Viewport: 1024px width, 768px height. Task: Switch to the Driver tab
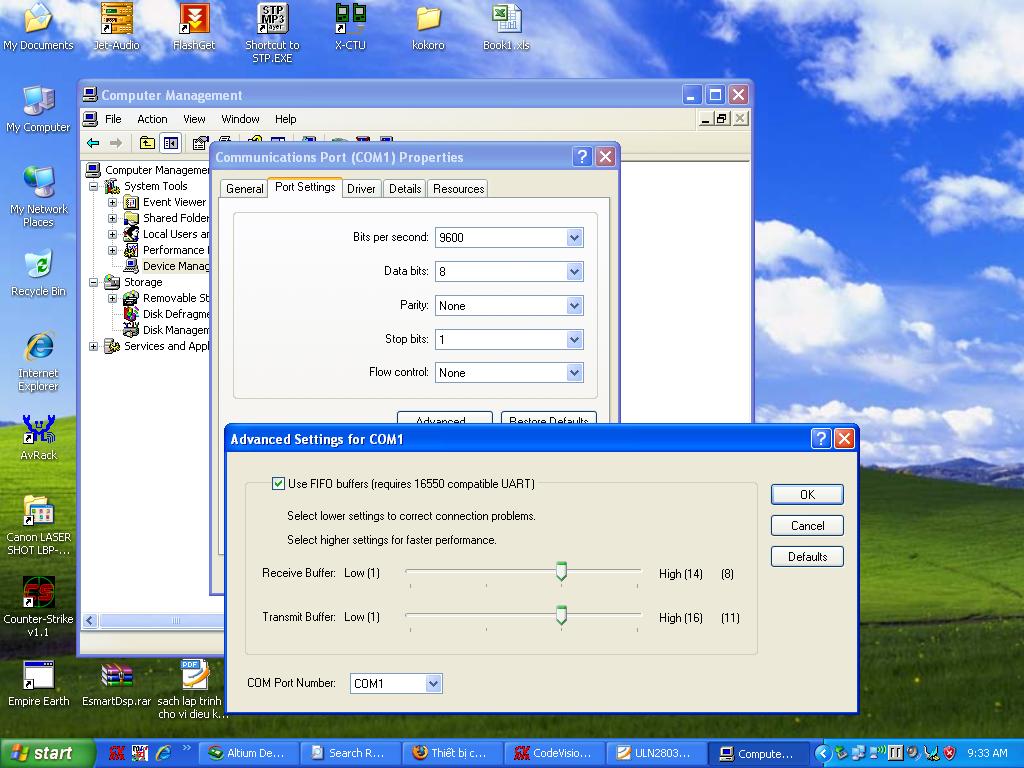(x=361, y=189)
